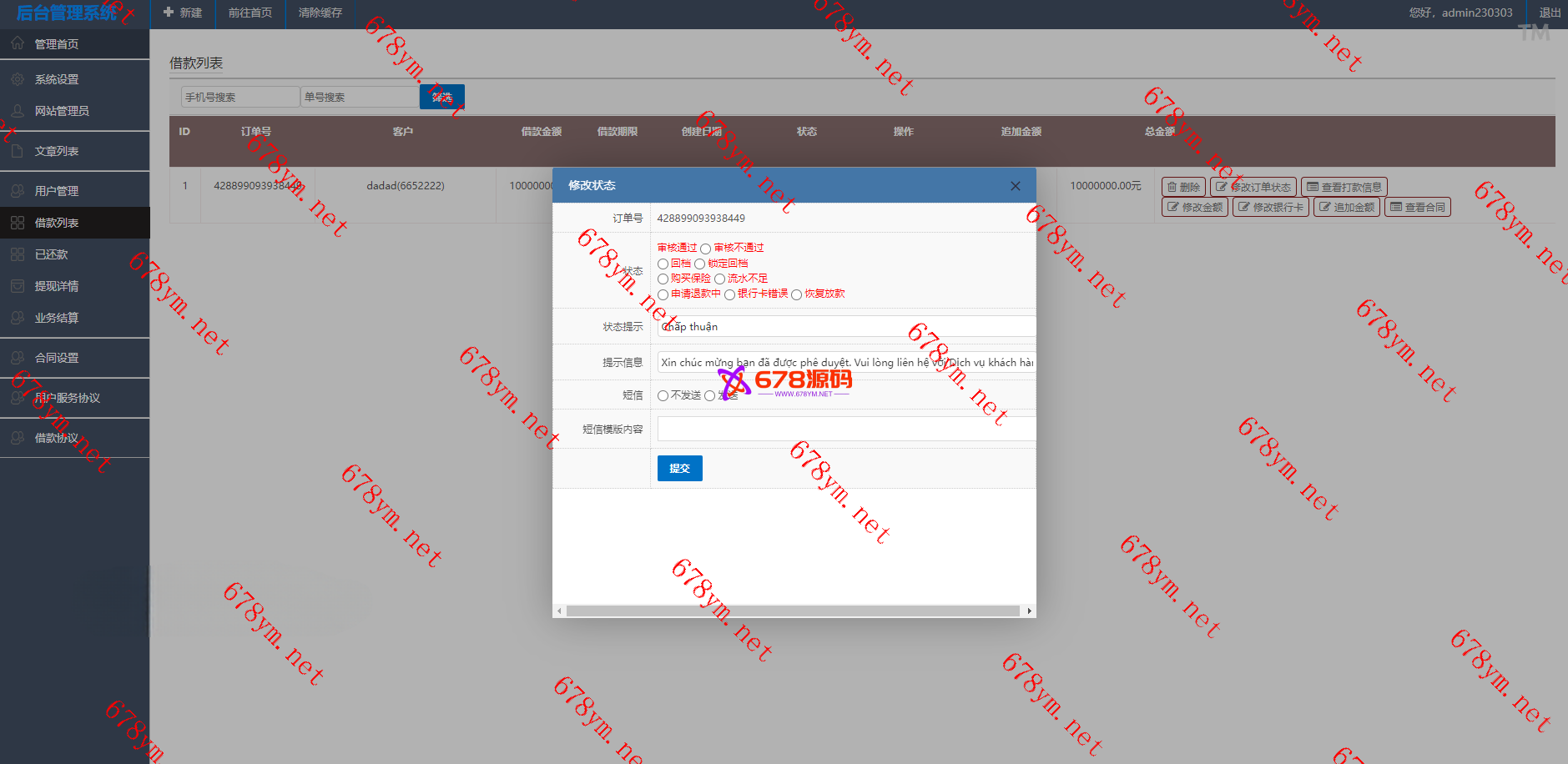The width and height of the screenshot is (1568, 764).
Task: Click the grid icon beside 已还款
Action: (x=18, y=254)
